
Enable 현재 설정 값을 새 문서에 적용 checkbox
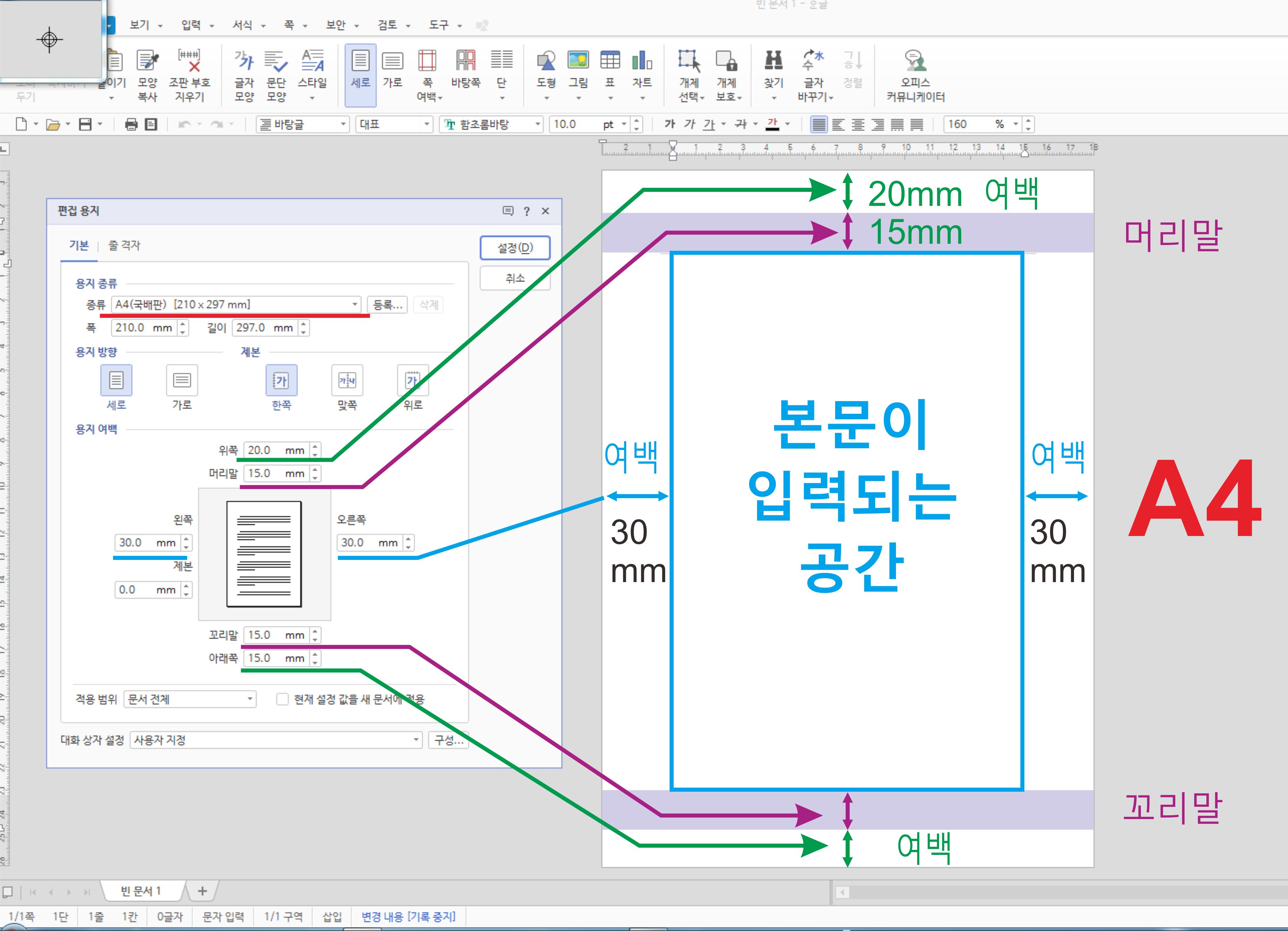point(282,699)
